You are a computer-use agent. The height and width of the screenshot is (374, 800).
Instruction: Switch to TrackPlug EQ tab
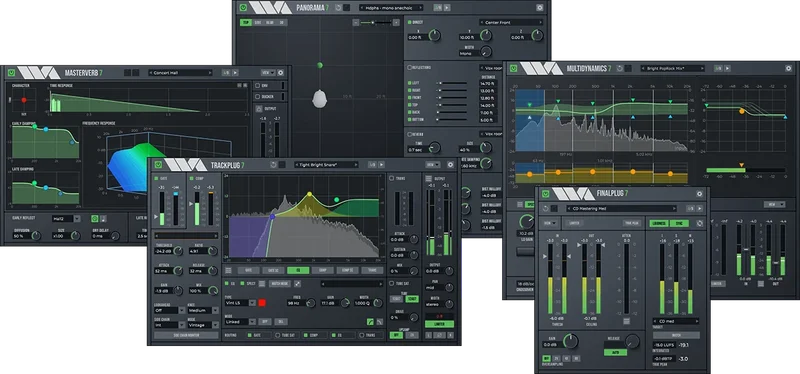click(x=298, y=270)
